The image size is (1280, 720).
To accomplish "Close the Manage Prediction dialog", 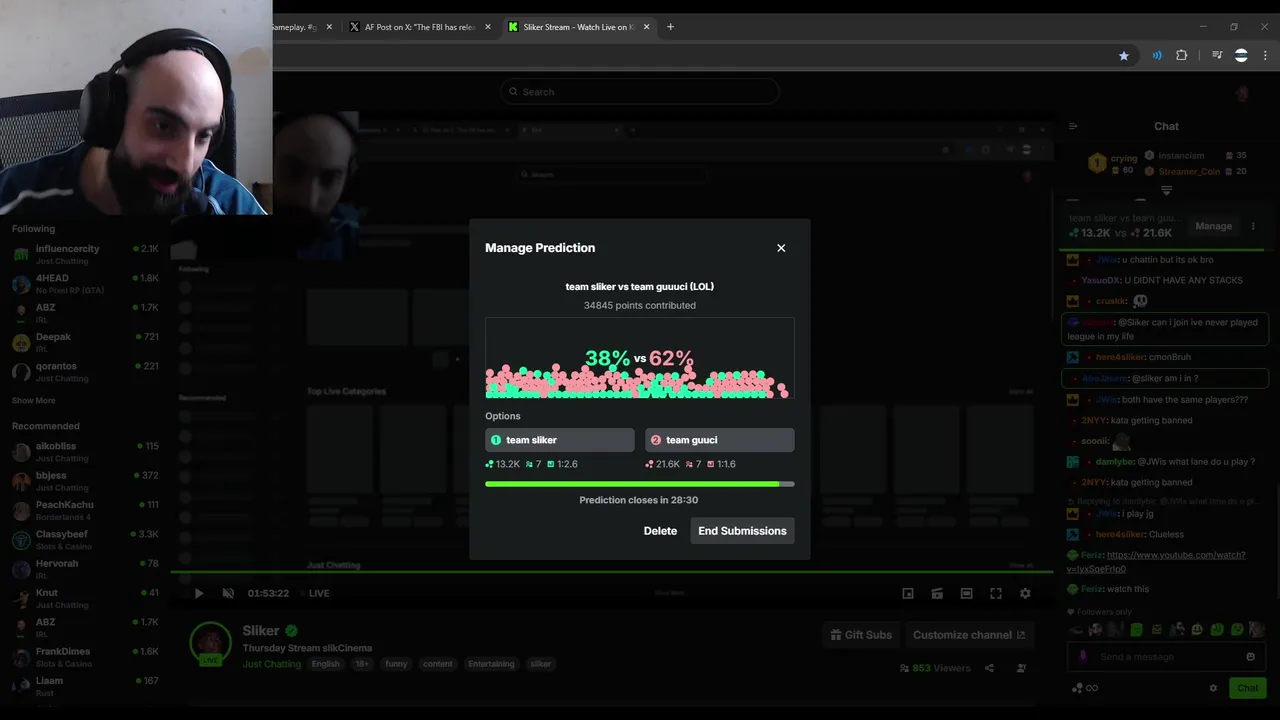I will pos(781,248).
